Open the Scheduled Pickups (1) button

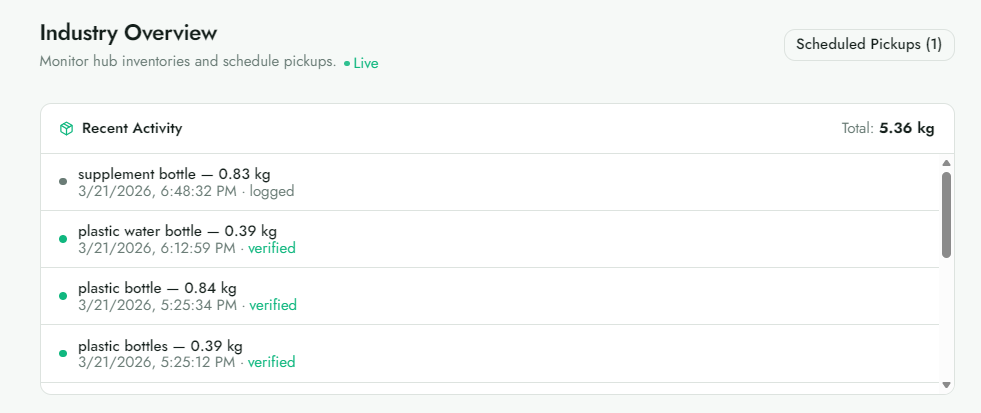tap(869, 45)
